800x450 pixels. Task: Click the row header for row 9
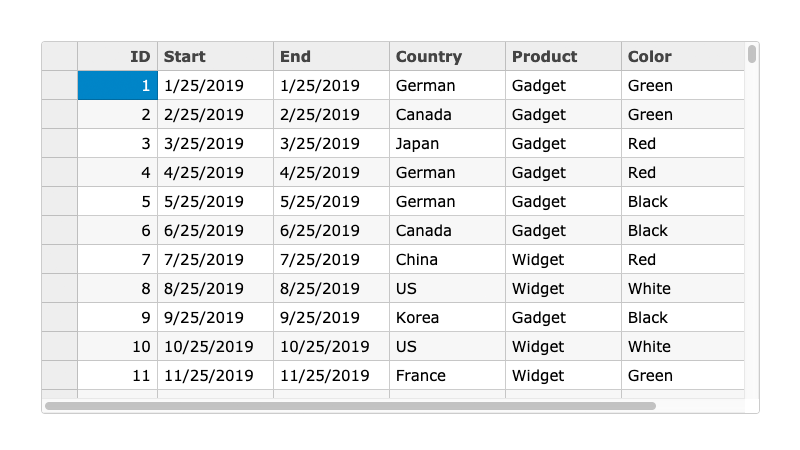[60, 317]
